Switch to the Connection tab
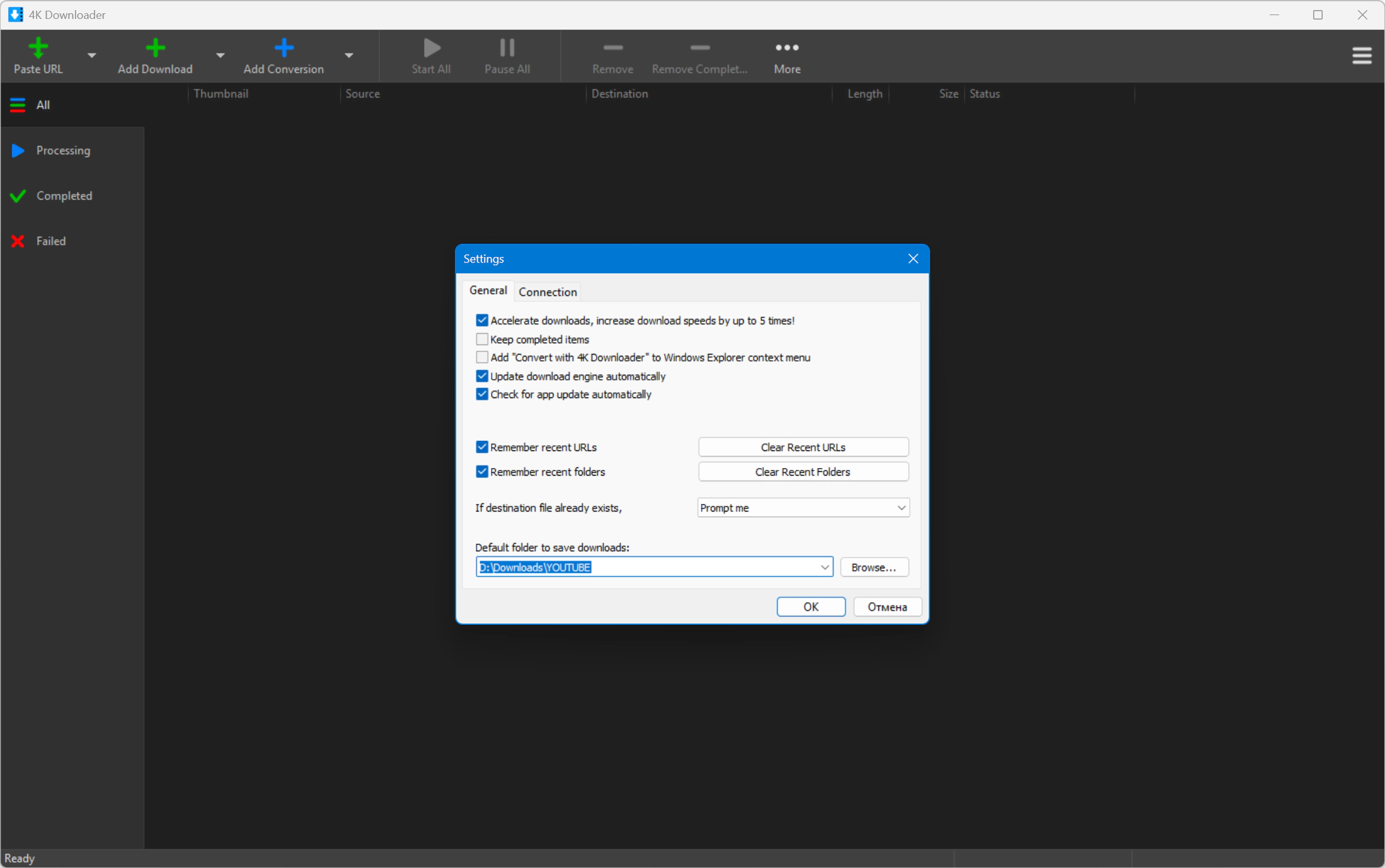 [547, 292]
